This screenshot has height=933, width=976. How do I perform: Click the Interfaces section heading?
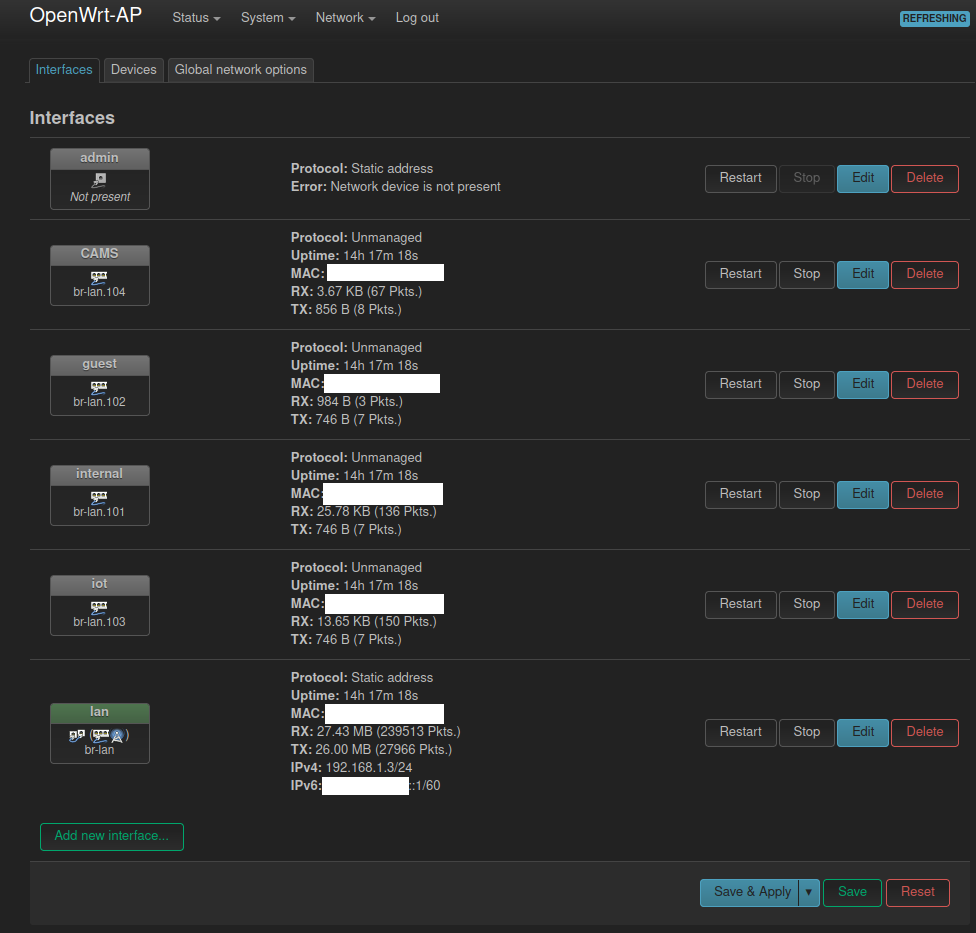[72, 118]
